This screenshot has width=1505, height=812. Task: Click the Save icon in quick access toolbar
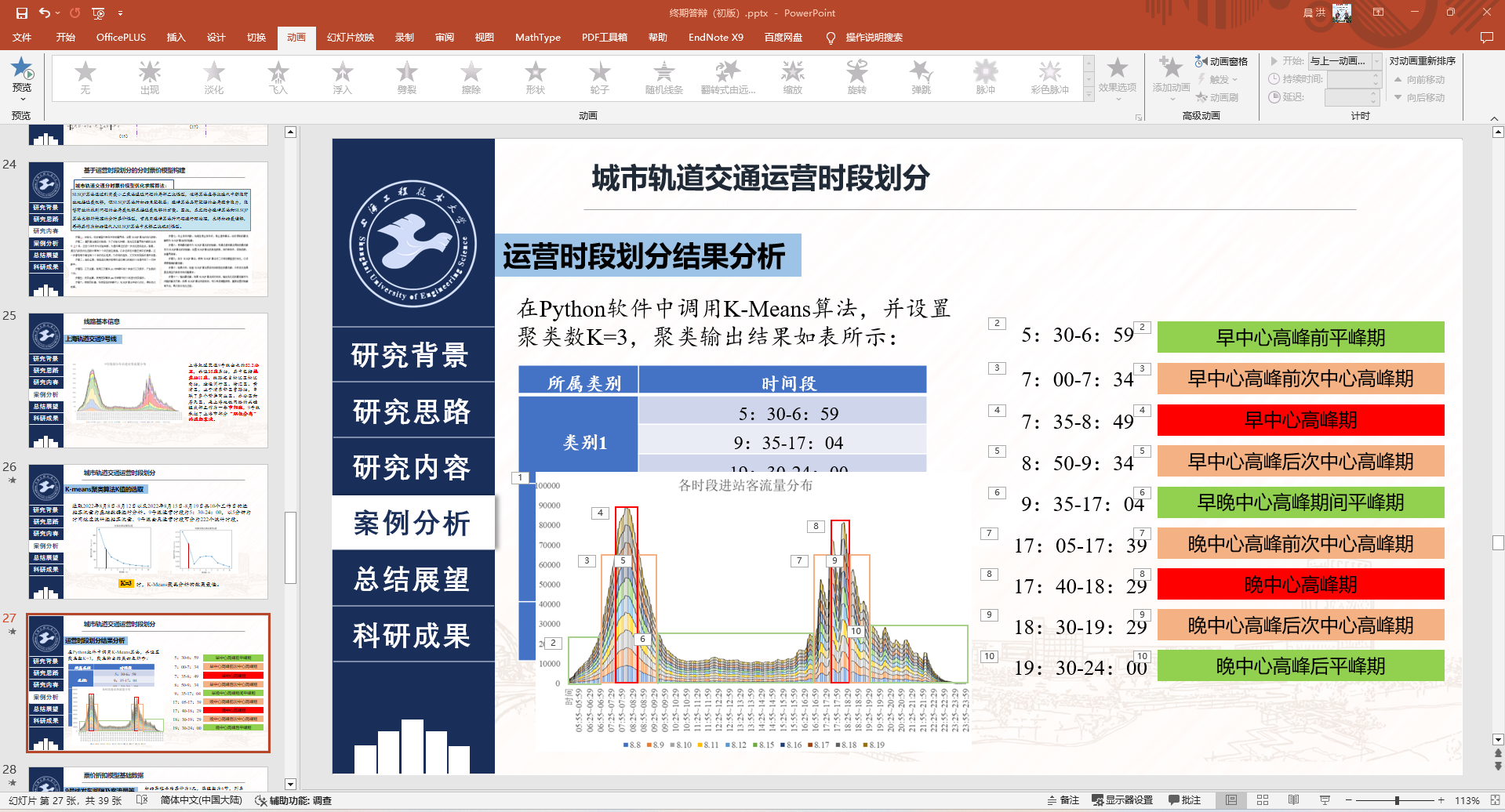(x=21, y=13)
